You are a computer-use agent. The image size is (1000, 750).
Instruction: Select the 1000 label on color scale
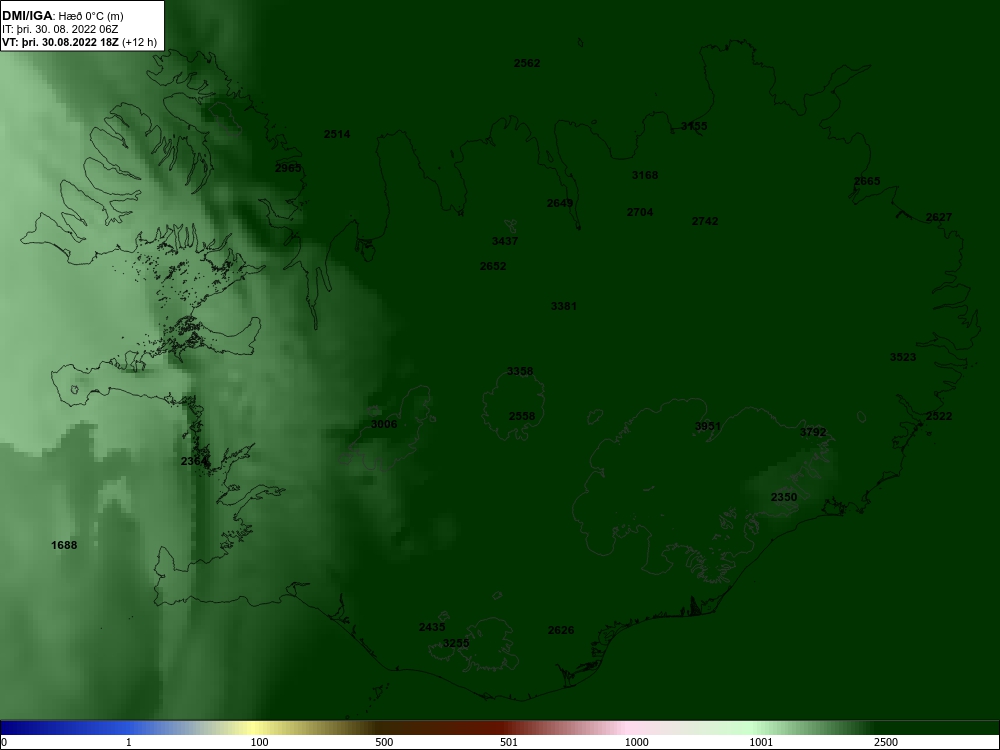pos(636,742)
